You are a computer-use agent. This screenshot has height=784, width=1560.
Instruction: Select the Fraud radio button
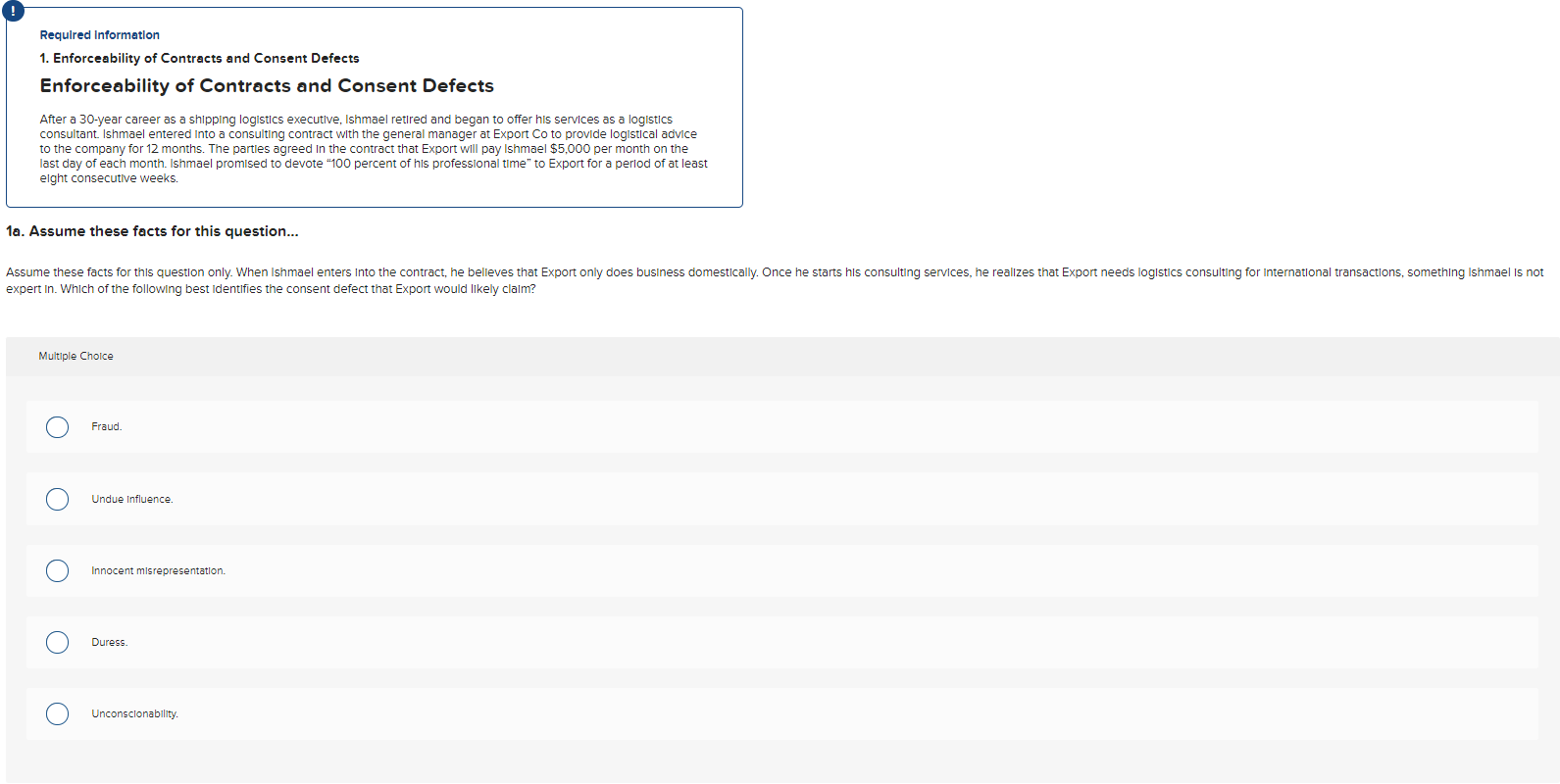[x=58, y=427]
